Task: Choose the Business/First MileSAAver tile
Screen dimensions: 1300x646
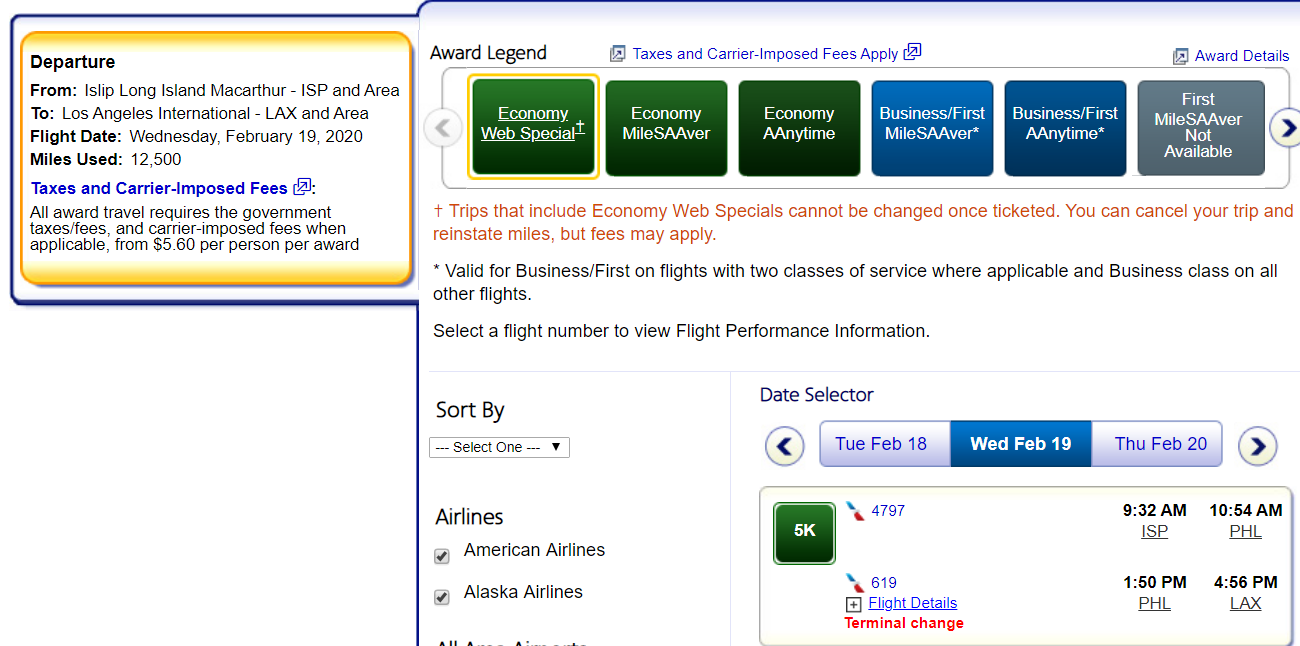Action: [932, 124]
